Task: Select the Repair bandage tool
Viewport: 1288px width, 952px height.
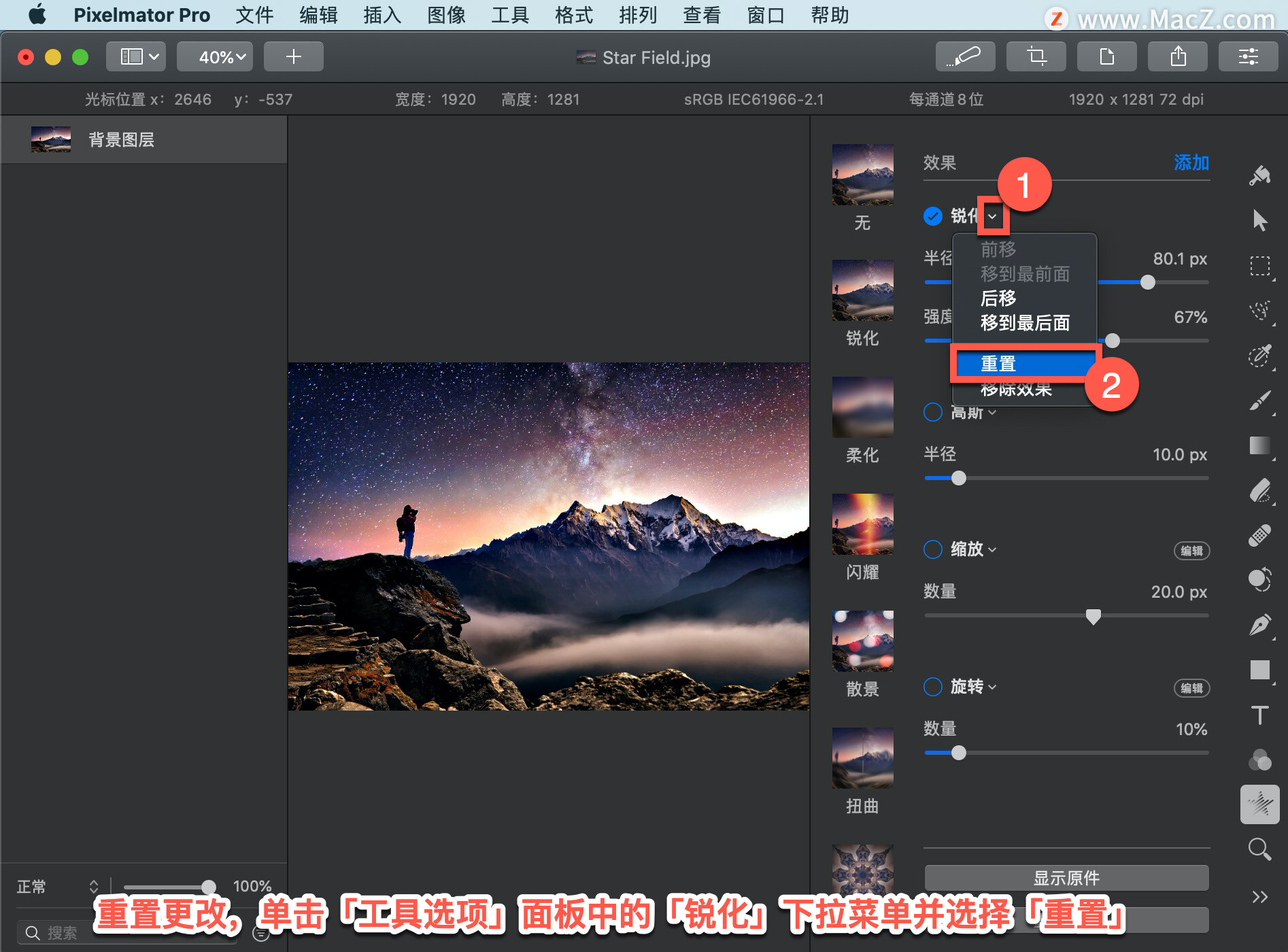Action: [1260, 535]
